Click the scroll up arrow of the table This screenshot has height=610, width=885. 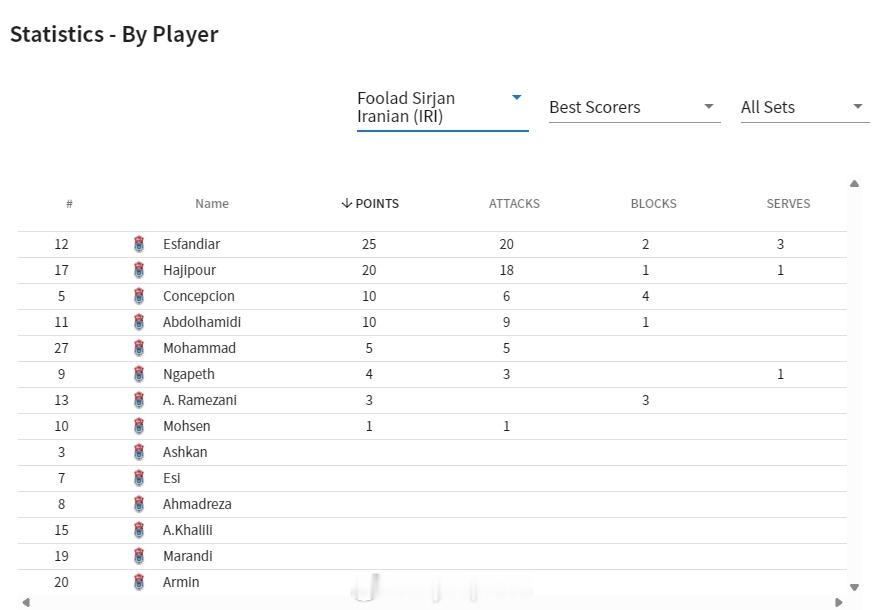tap(855, 184)
